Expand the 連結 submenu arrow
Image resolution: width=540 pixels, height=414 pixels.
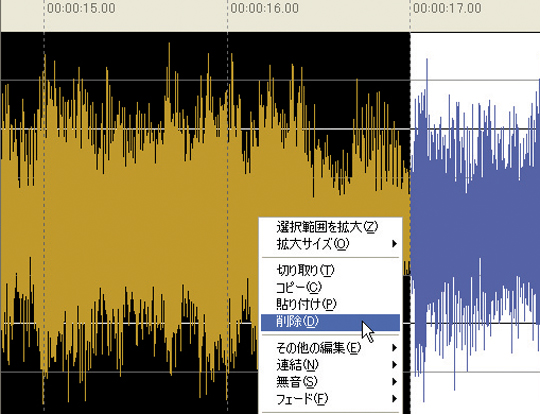click(x=394, y=365)
